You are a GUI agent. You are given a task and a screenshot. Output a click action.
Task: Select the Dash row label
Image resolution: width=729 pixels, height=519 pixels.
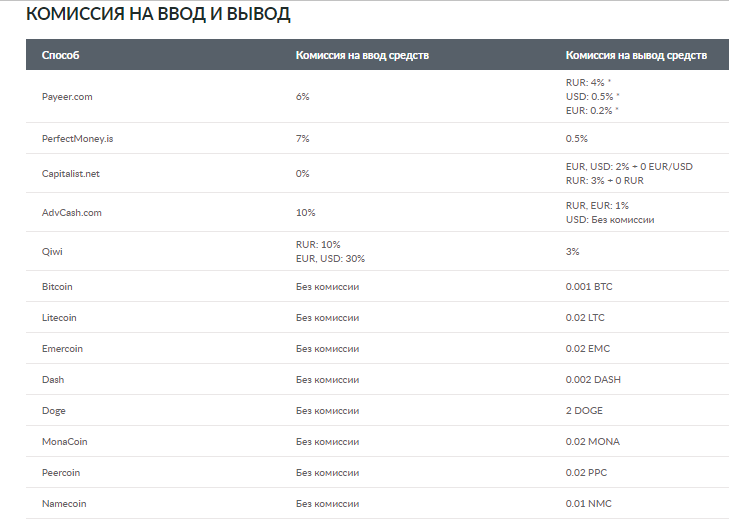(x=52, y=380)
